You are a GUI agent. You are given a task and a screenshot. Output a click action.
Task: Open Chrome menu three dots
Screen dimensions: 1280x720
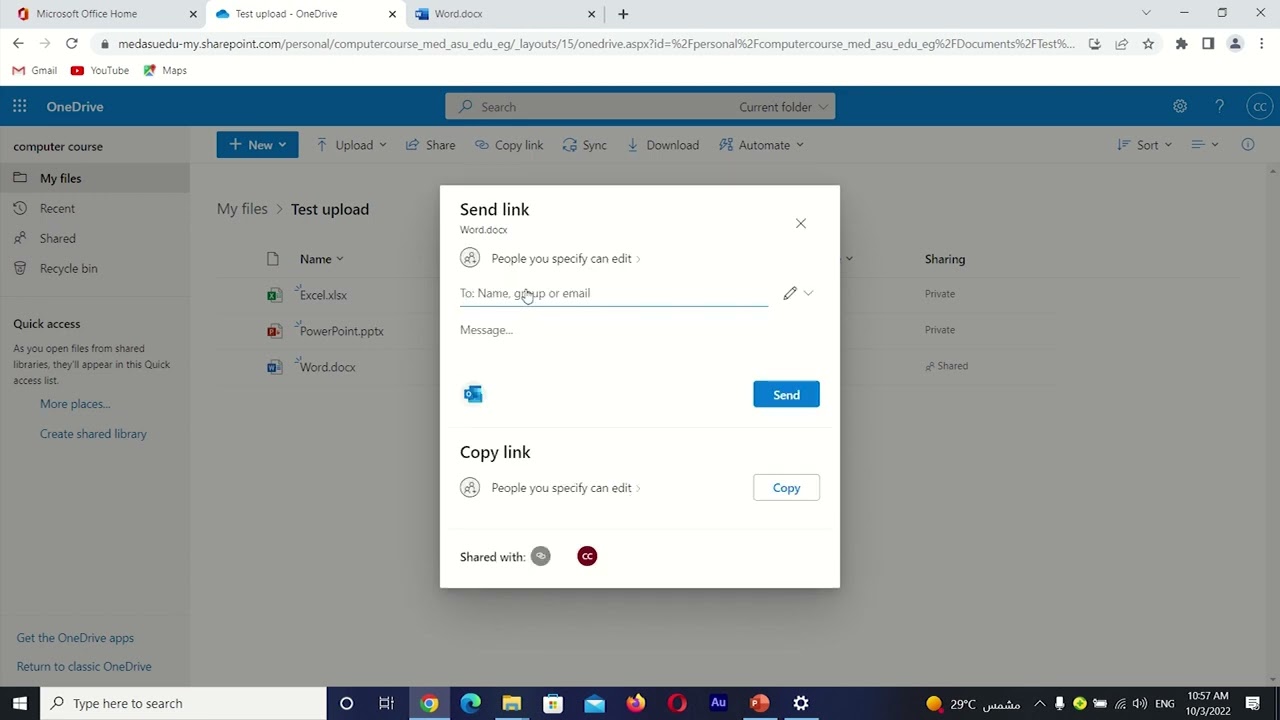1262,44
